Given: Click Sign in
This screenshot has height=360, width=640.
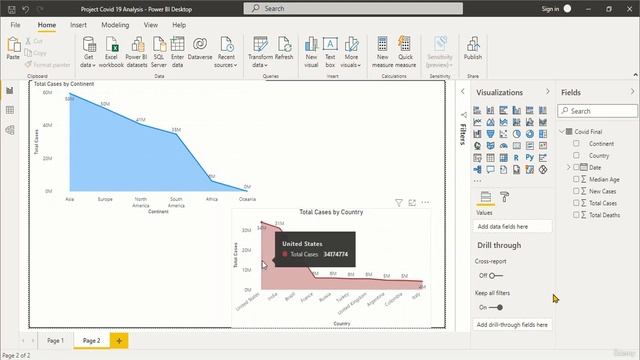Looking at the screenshot, I should [x=550, y=9].
